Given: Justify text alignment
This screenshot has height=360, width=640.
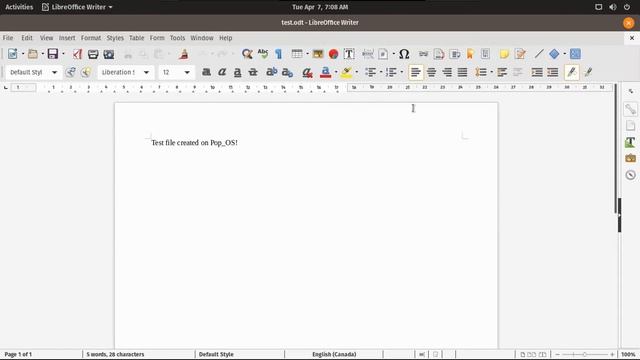Looking at the screenshot, I should tap(462, 72).
